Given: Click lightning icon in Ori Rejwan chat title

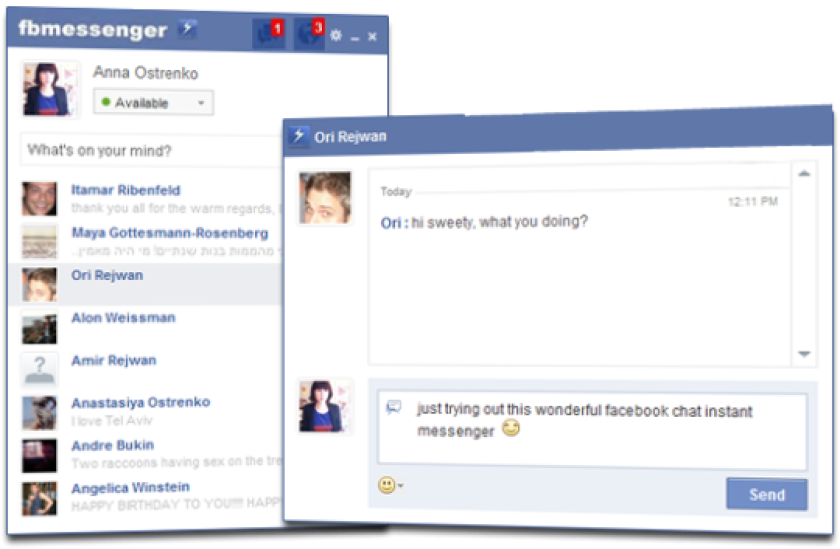Looking at the screenshot, I should [299, 136].
